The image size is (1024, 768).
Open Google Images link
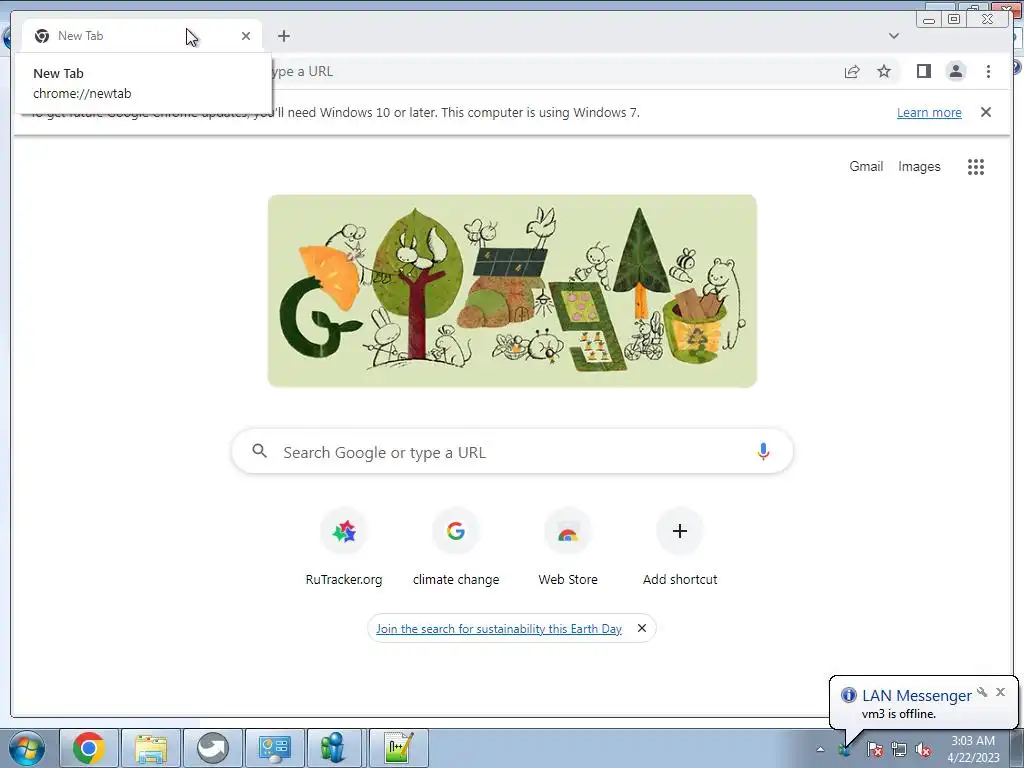(919, 167)
